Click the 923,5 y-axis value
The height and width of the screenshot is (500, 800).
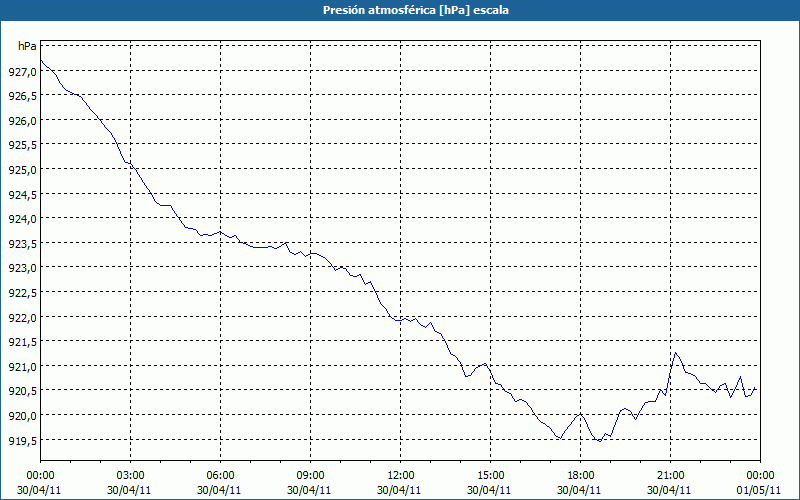pos(23,244)
